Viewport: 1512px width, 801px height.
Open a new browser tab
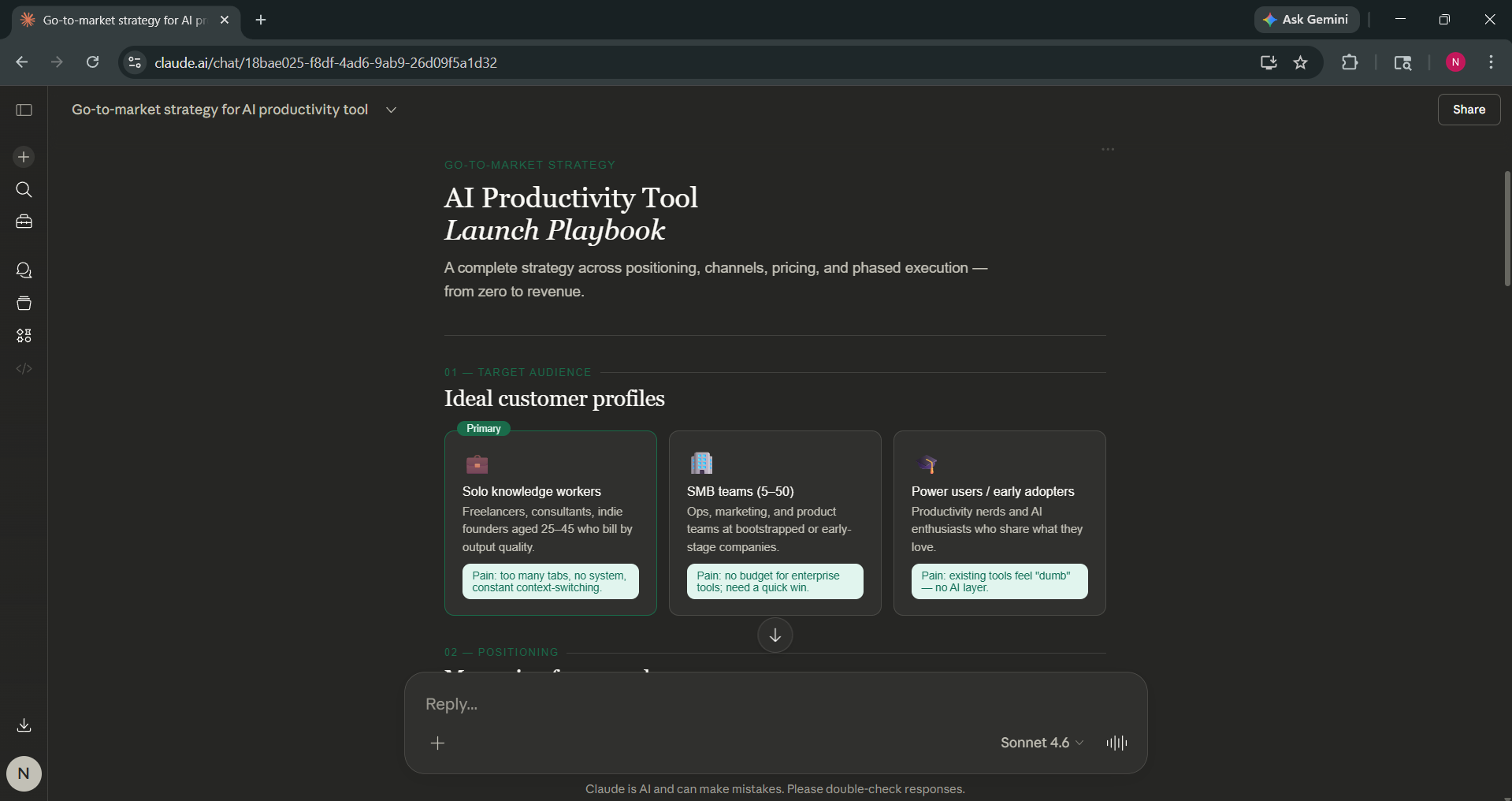261,20
